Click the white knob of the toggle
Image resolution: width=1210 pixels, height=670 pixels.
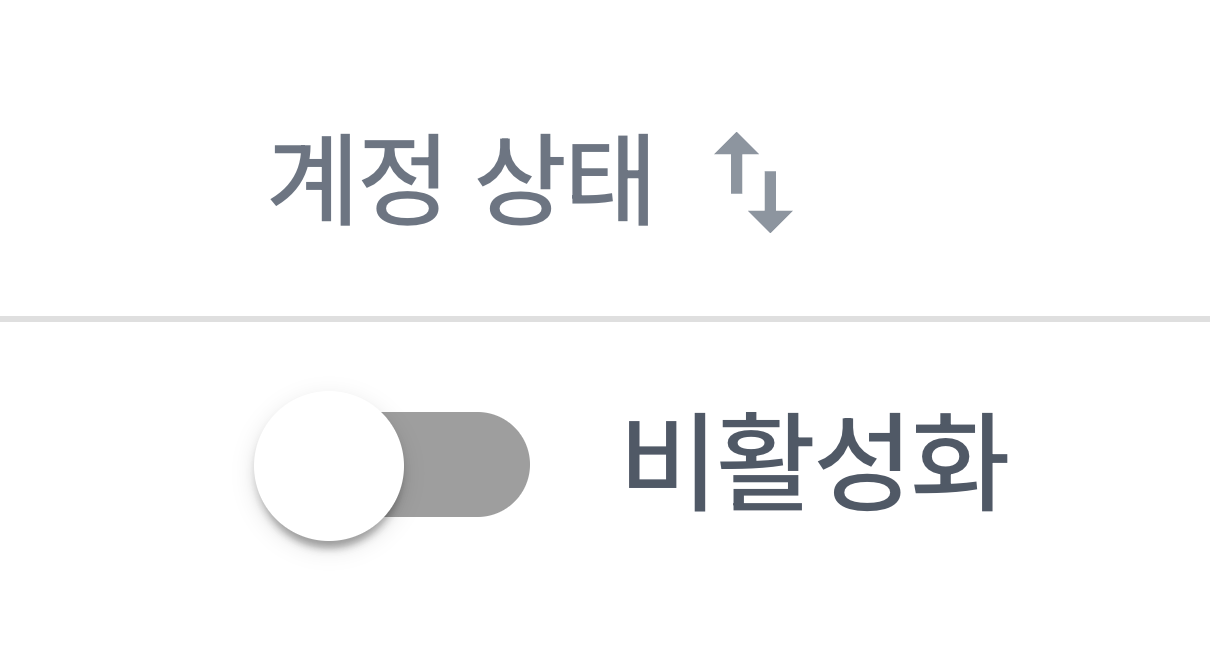click(329, 466)
